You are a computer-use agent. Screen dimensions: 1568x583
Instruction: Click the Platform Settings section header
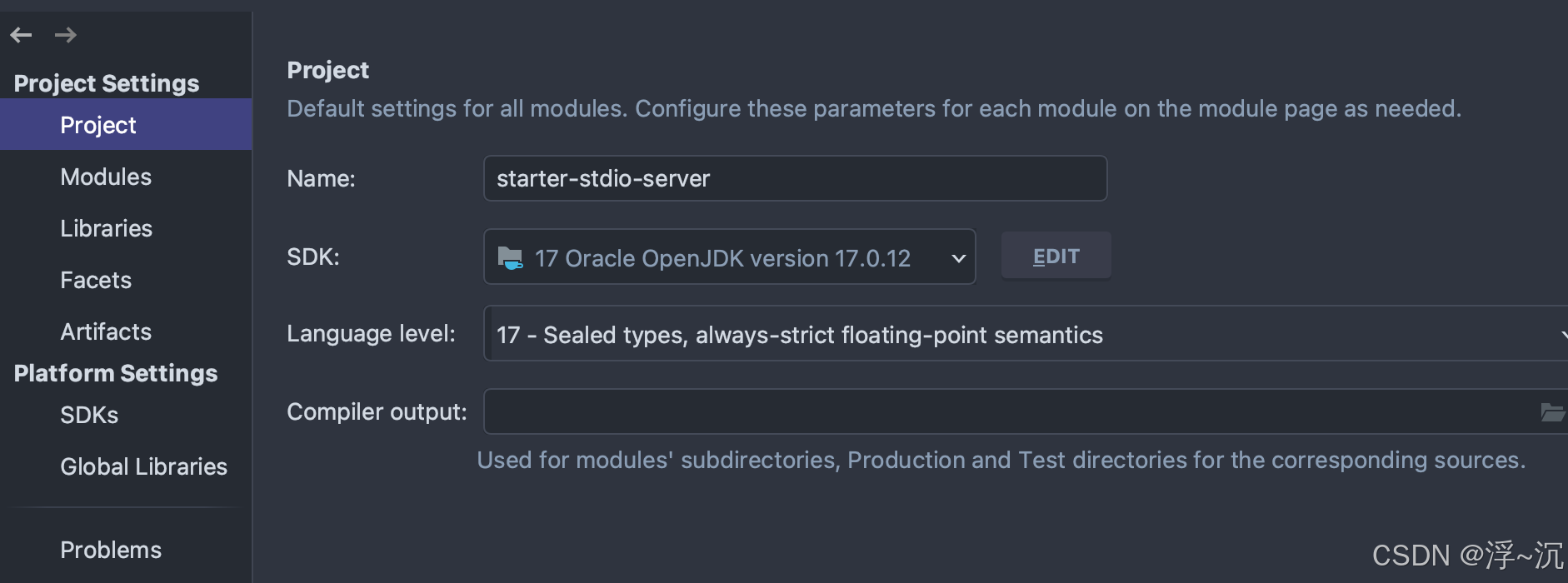pyautogui.click(x=116, y=373)
